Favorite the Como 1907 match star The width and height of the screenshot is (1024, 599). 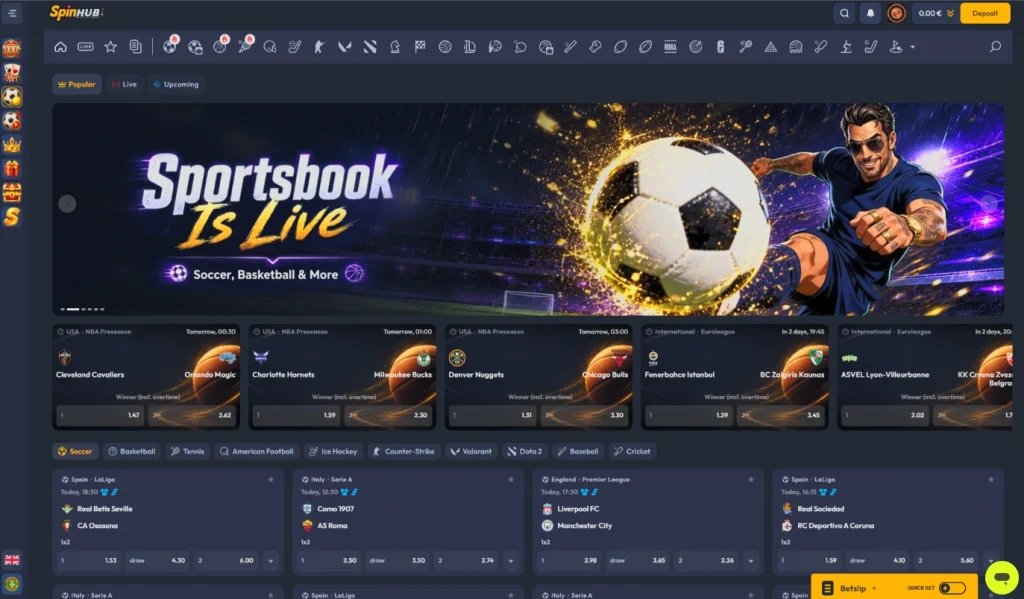pos(511,479)
